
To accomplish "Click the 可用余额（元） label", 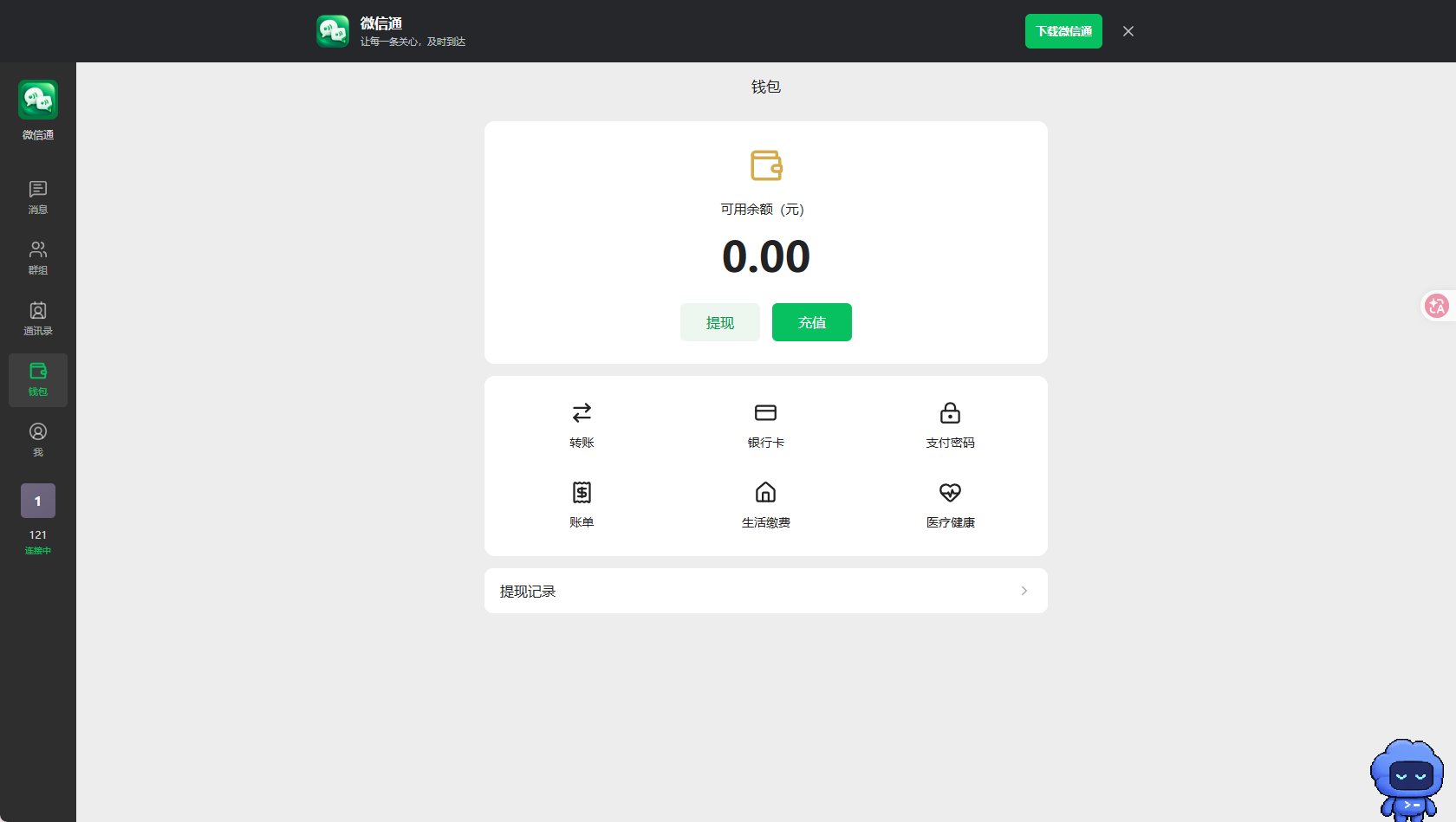I will [x=763, y=210].
